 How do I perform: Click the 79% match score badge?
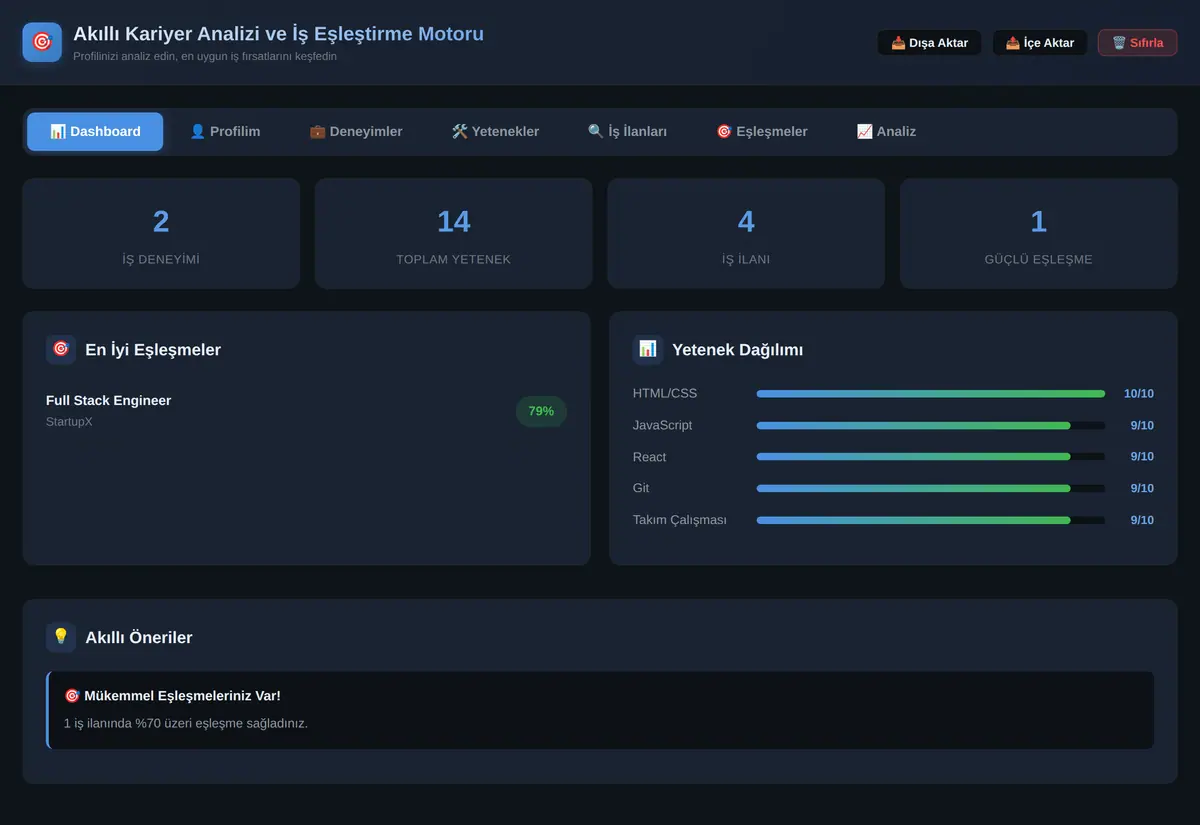(541, 411)
